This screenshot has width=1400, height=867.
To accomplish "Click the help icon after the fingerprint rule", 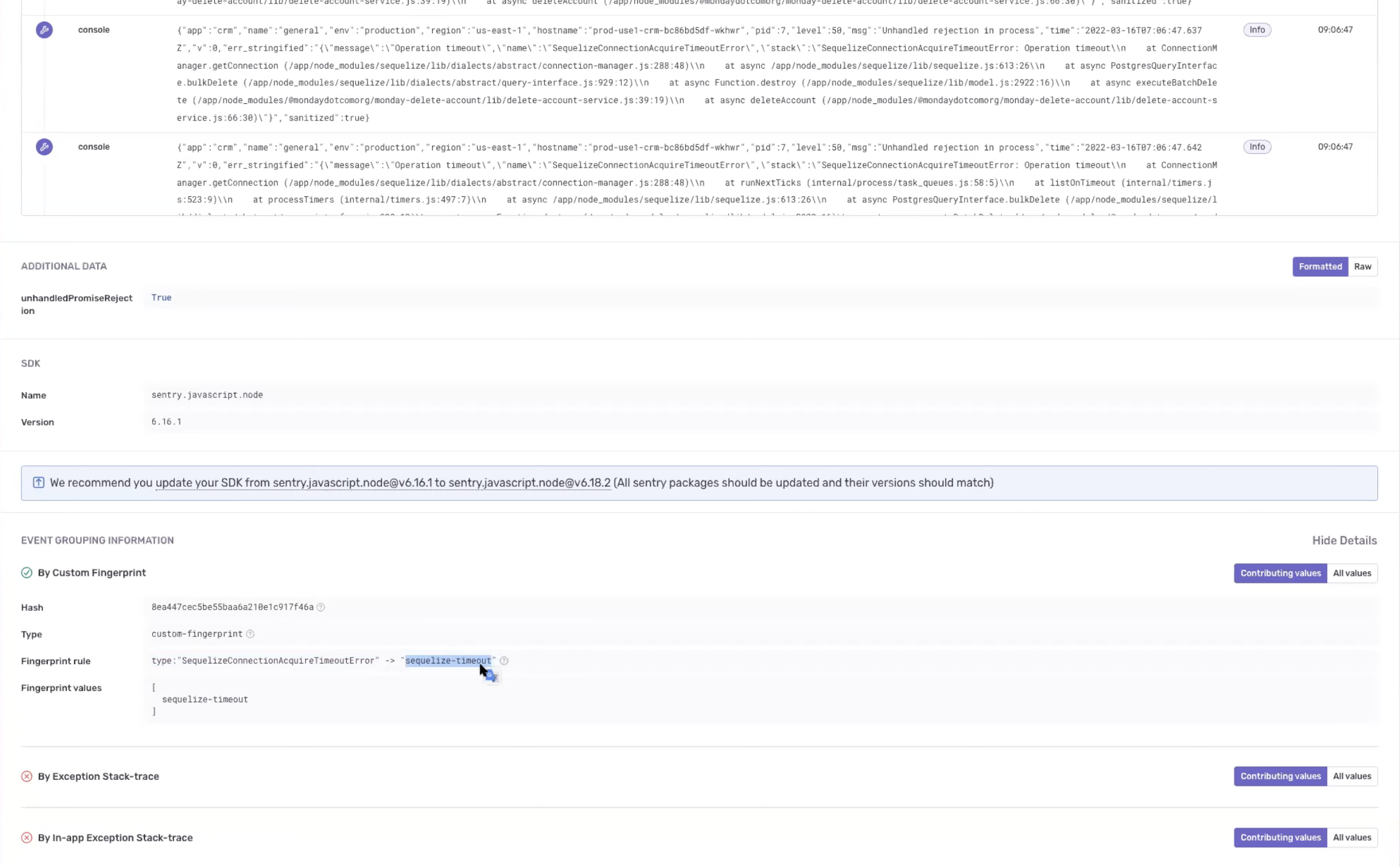I will (504, 661).
